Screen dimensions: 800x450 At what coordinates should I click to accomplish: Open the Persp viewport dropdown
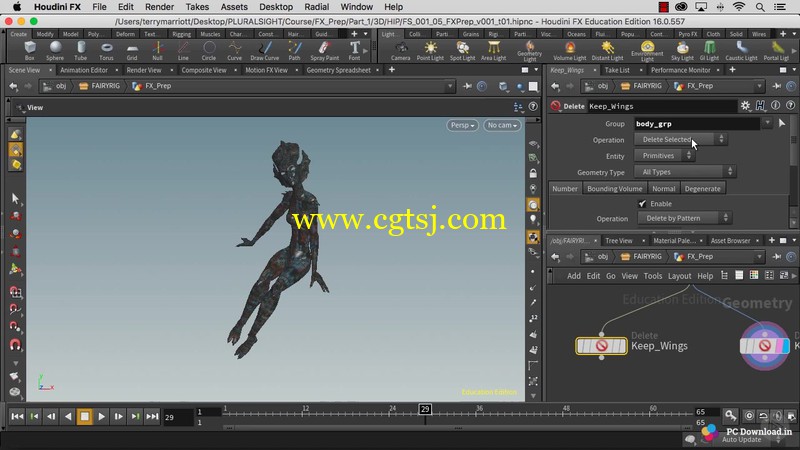click(463, 125)
